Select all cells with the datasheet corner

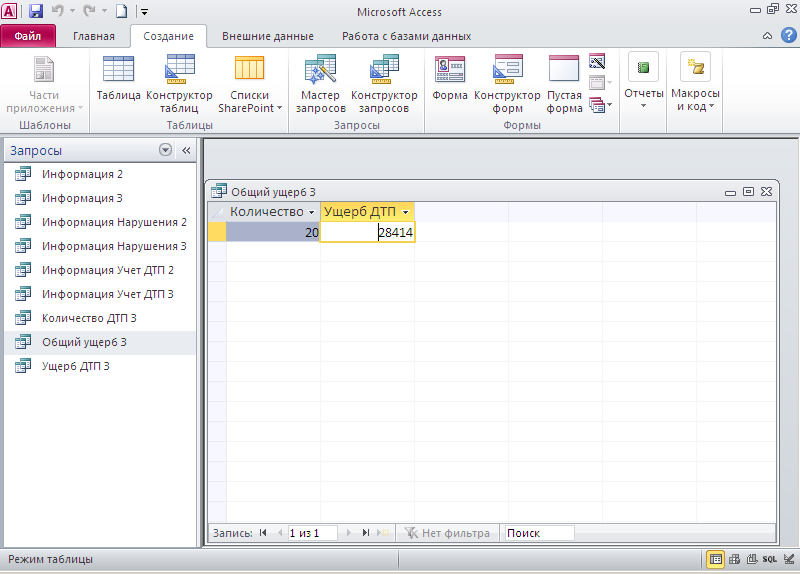[x=217, y=212]
